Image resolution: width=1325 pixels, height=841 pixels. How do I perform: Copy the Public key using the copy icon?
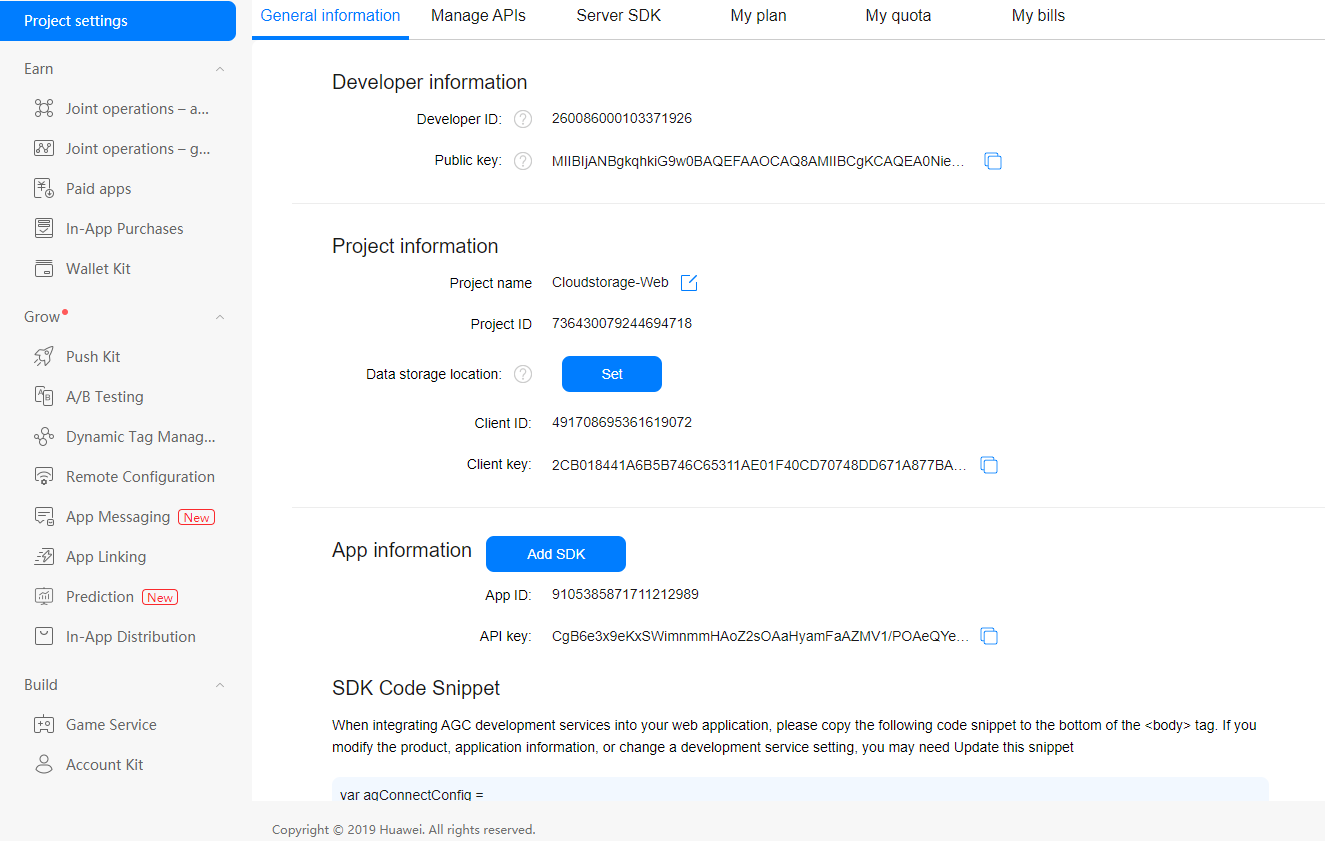pyautogui.click(x=992, y=160)
